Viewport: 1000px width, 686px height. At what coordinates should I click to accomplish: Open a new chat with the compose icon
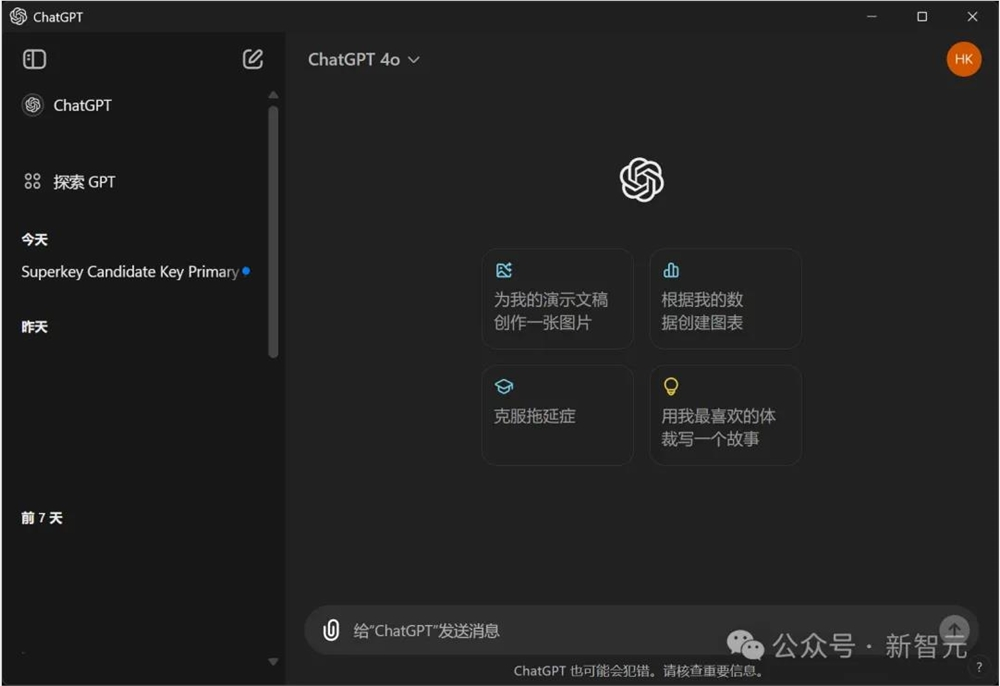(252, 59)
